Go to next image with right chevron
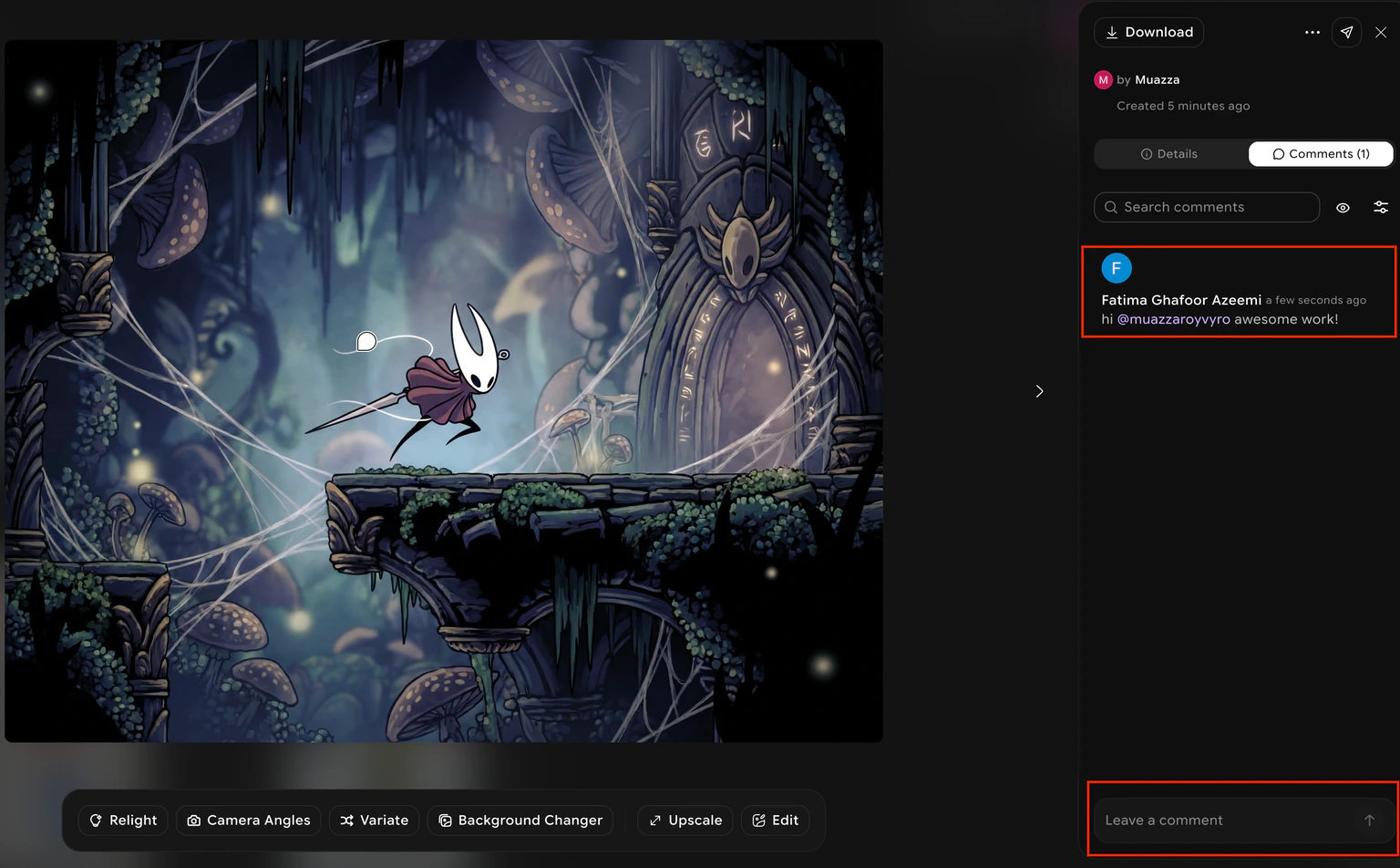Image resolution: width=1400 pixels, height=868 pixels. 1040,391
